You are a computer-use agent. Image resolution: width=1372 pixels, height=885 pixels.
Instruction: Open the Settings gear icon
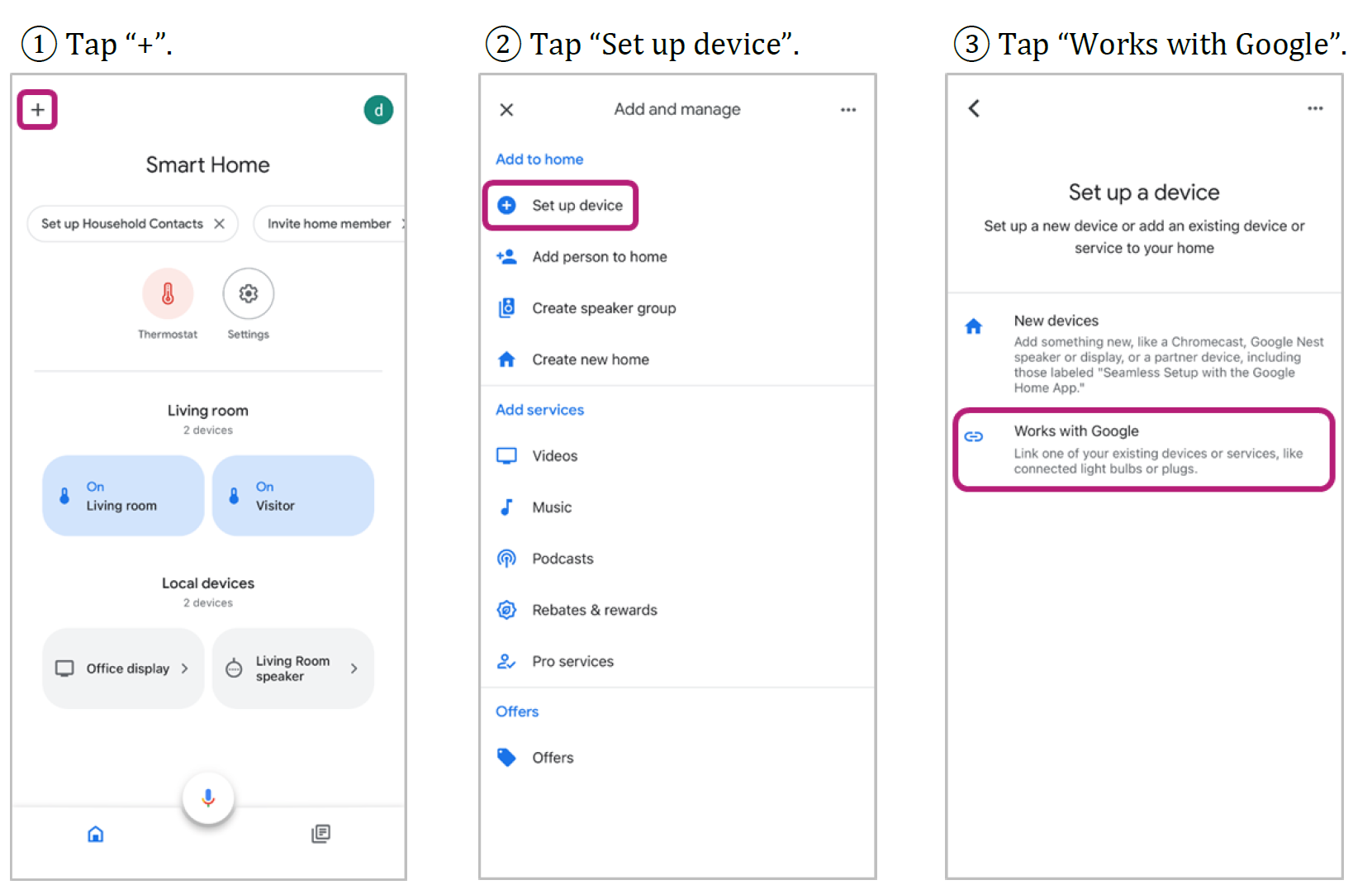(248, 293)
